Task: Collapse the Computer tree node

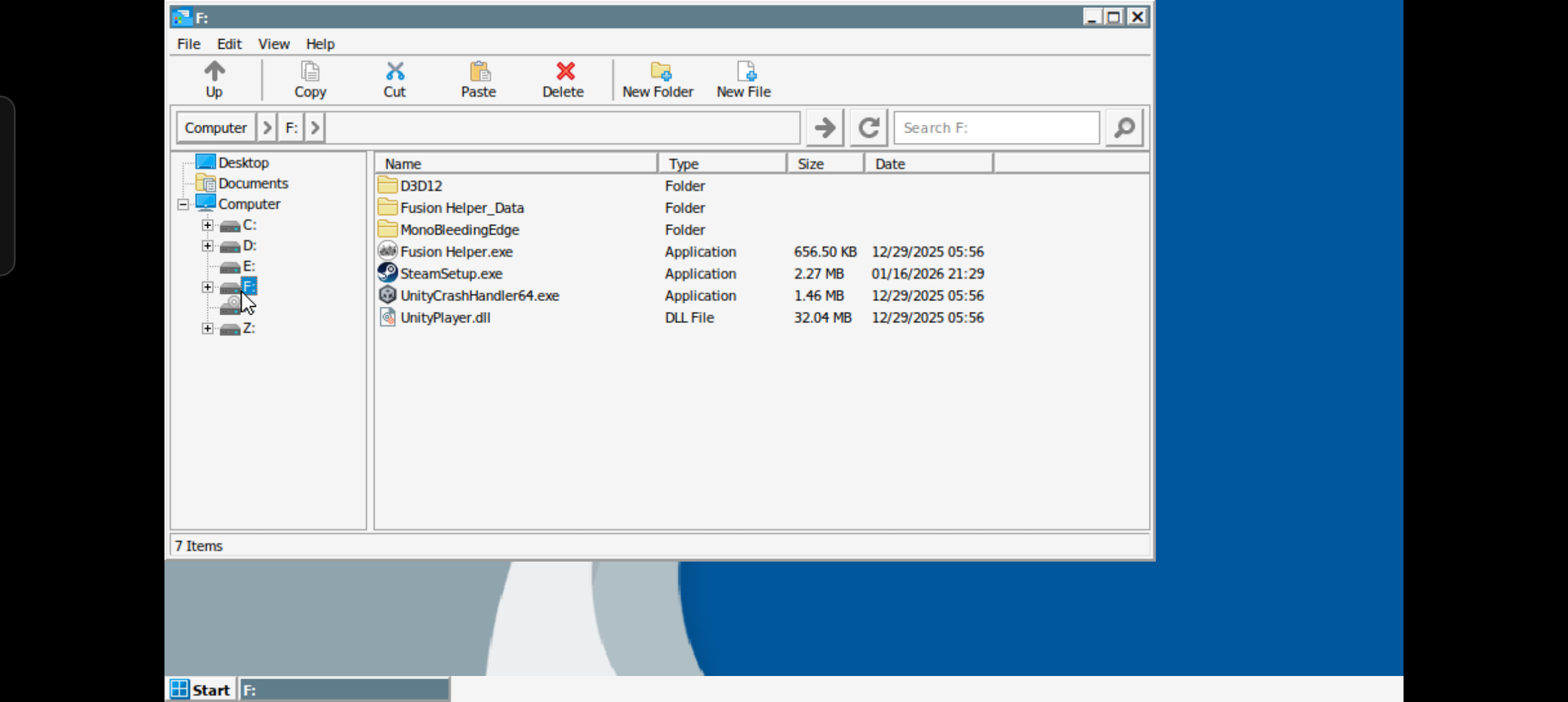Action: 183,205
